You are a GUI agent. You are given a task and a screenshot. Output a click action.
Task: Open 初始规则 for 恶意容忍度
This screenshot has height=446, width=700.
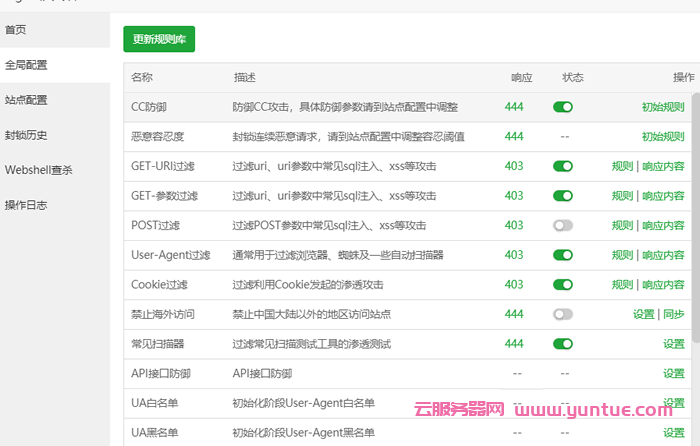click(x=662, y=136)
